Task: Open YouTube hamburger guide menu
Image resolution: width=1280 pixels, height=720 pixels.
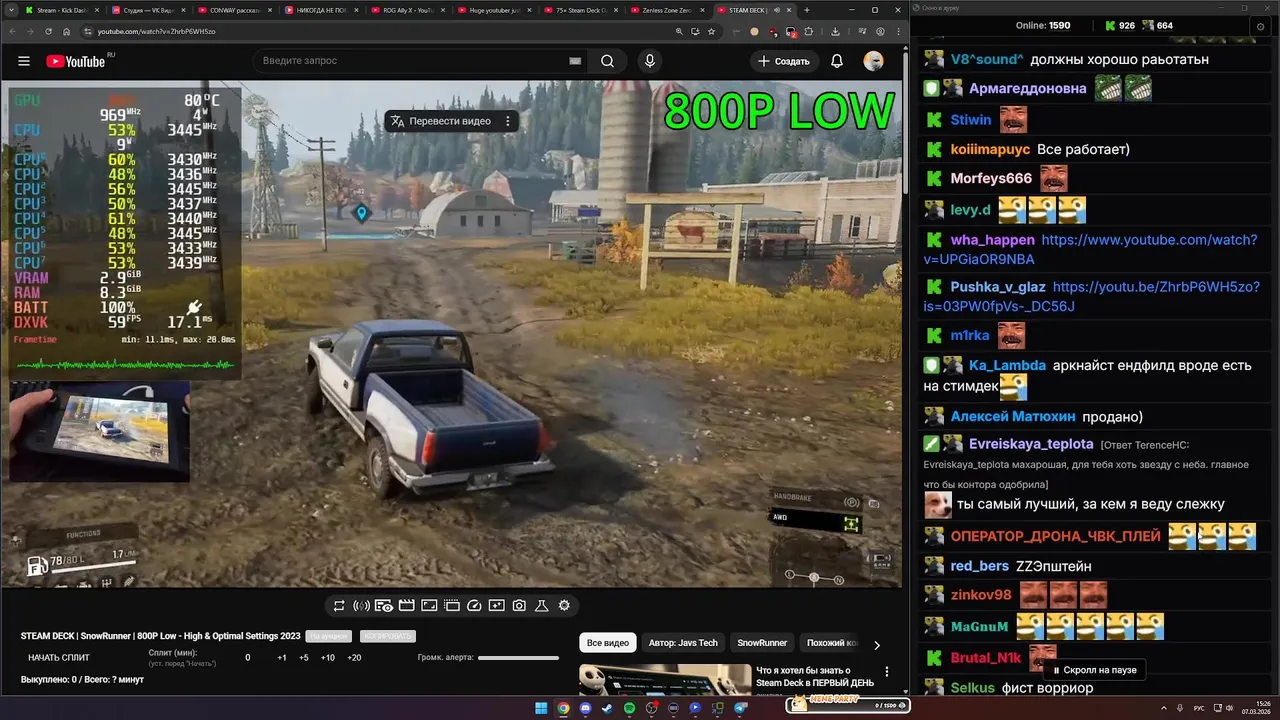Action: tap(24, 61)
